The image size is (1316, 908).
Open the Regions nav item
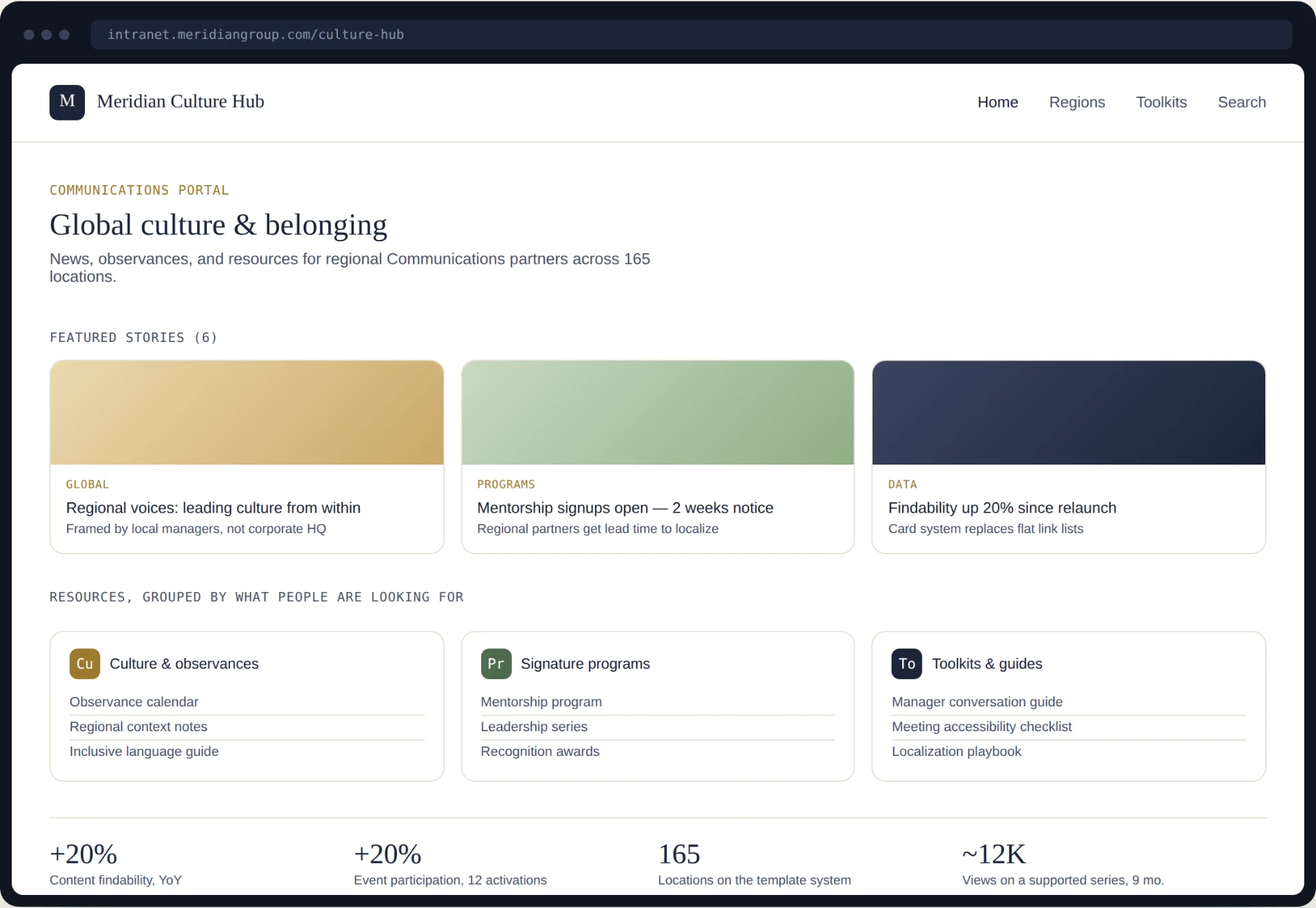[x=1077, y=102]
